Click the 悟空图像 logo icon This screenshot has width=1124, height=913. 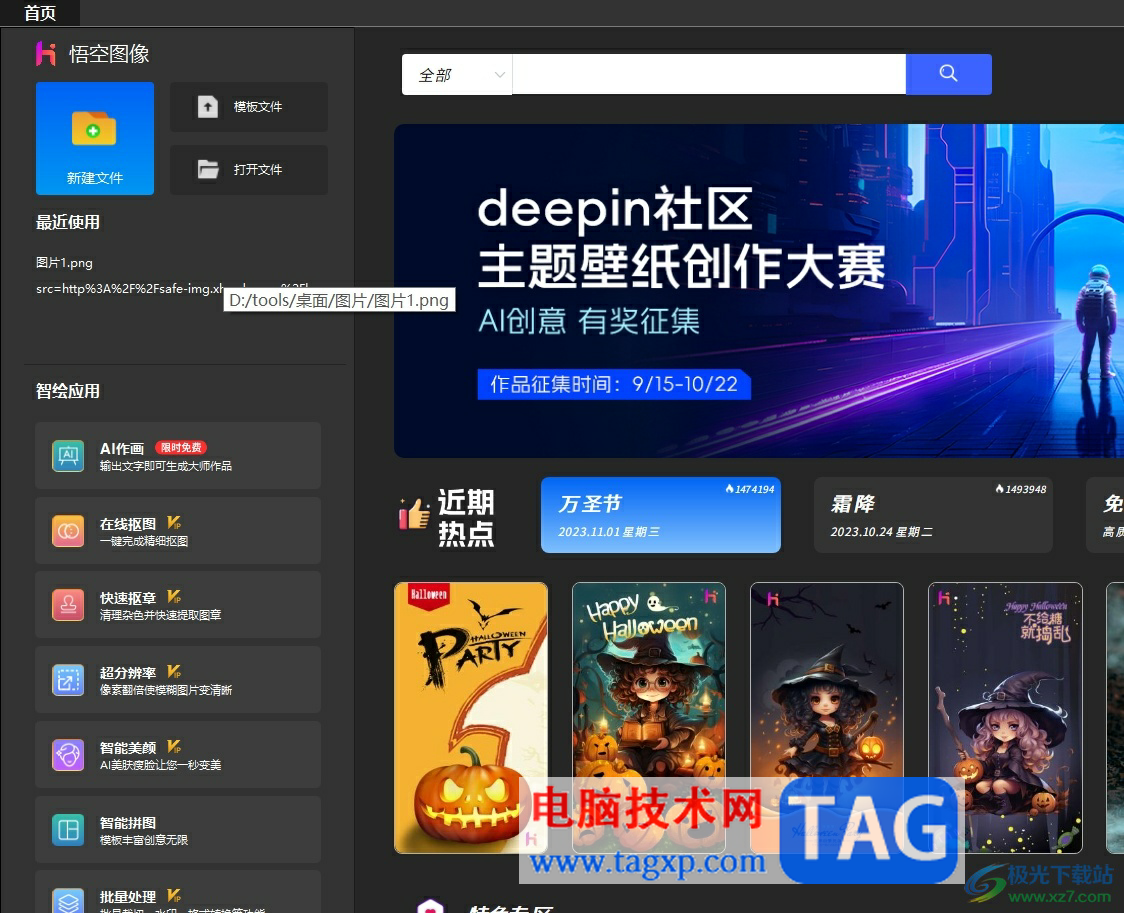tap(46, 54)
